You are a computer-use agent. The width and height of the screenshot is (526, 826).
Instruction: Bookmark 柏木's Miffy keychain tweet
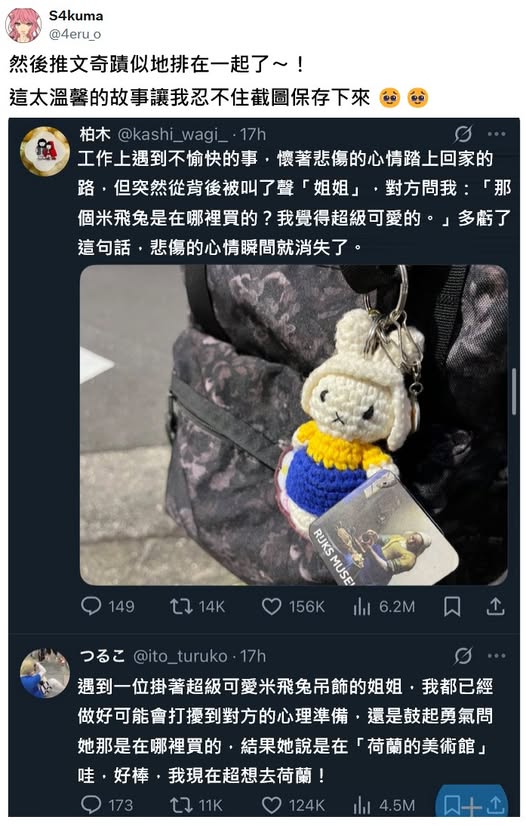point(452,607)
